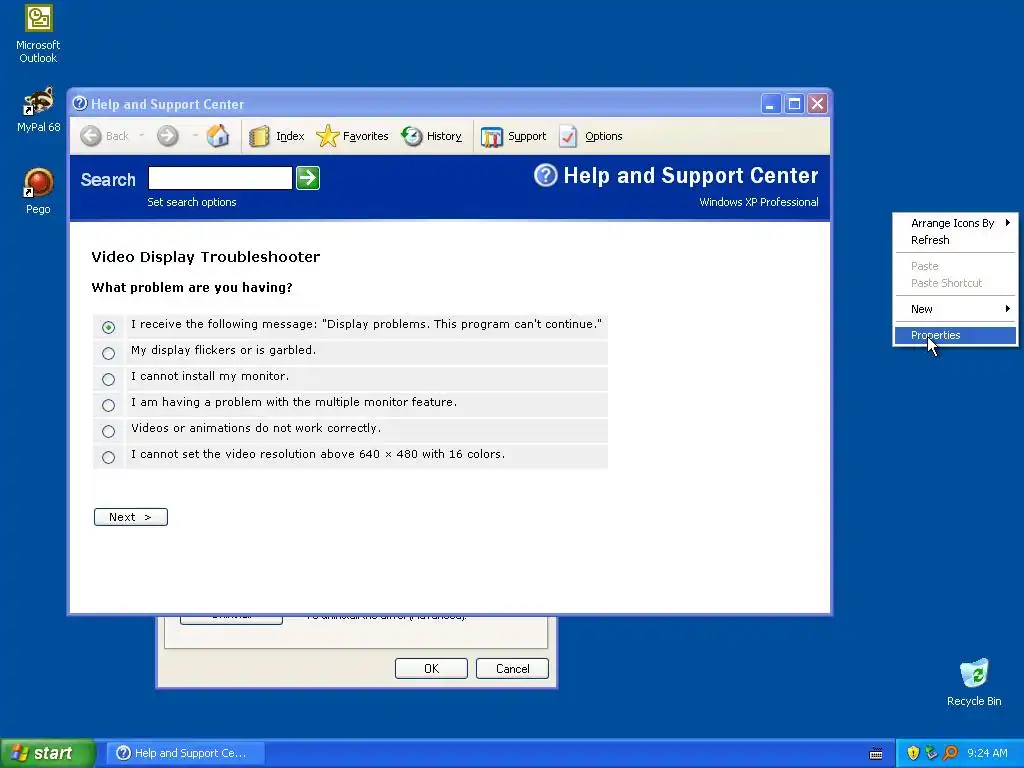1024x768 pixels.
Task: Click the Next > button
Action: pos(131,517)
